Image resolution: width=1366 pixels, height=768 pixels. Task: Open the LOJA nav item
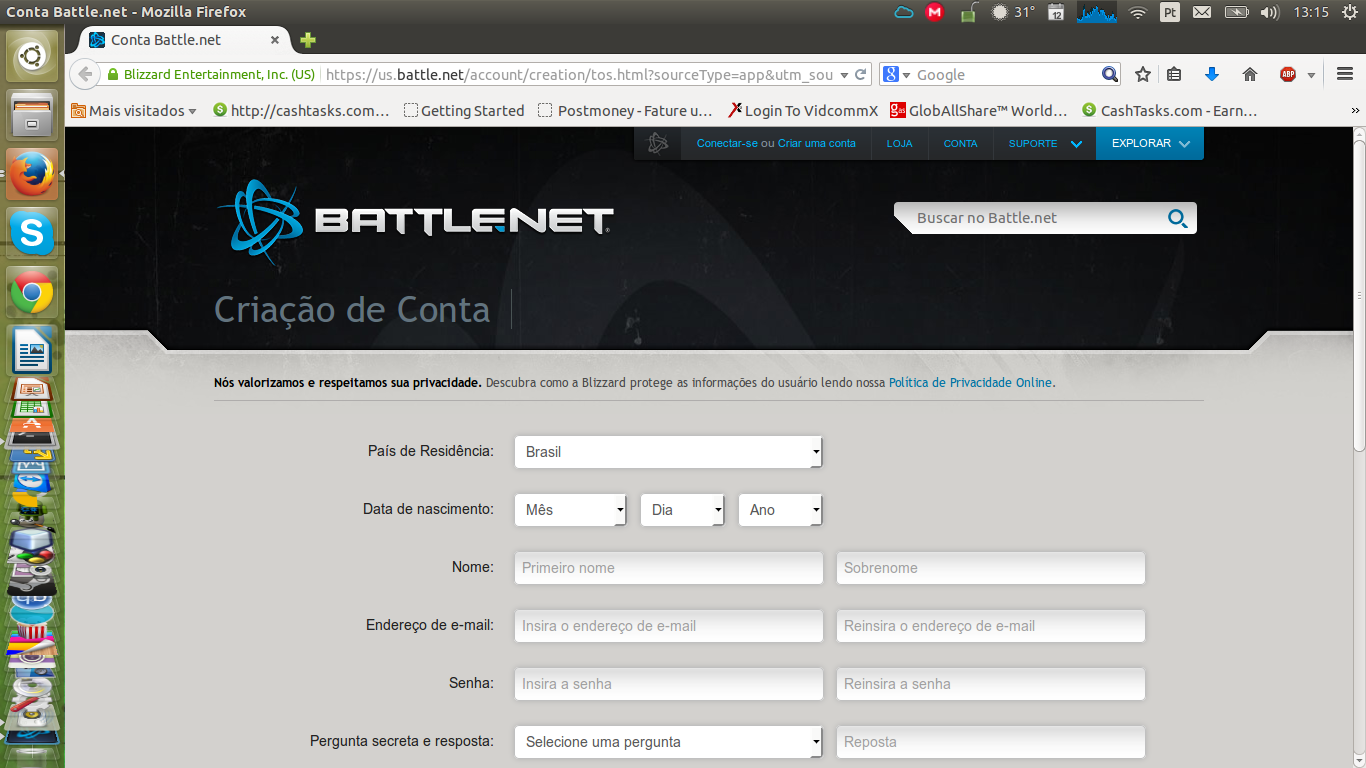pos(899,143)
